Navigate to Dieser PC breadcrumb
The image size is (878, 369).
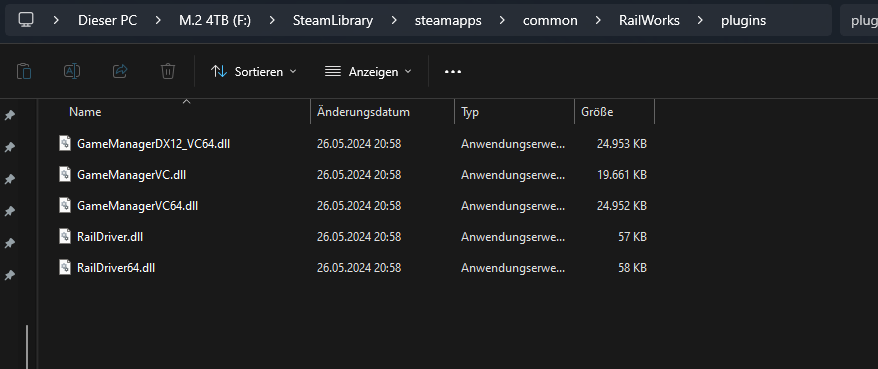pos(108,21)
